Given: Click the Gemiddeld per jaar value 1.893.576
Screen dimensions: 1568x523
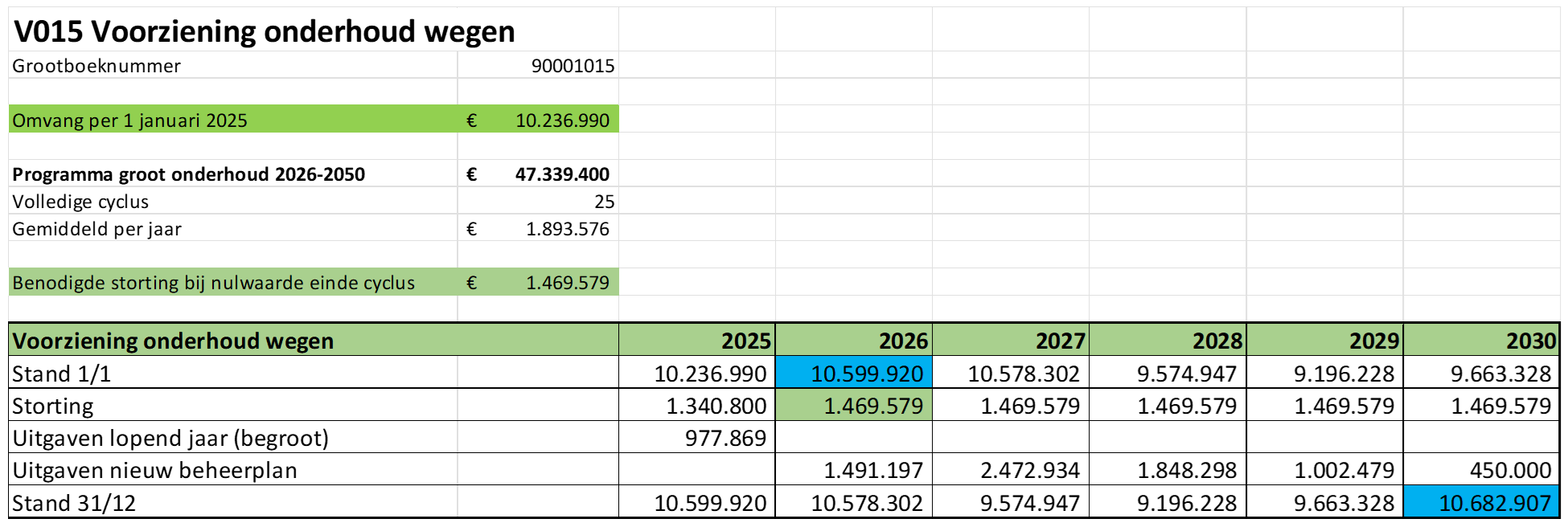Looking at the screenshot, I should (x=567, y=229).
